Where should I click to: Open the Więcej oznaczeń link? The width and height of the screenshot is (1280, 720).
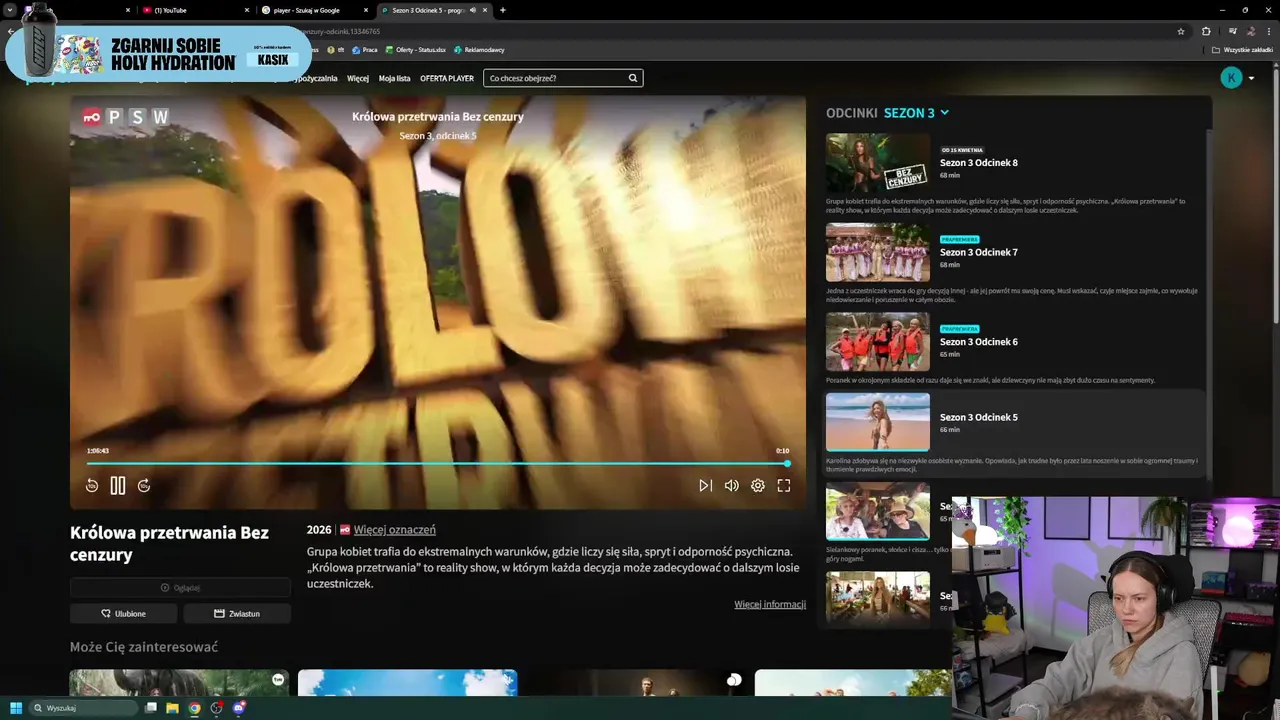click(x=394, y=530)
